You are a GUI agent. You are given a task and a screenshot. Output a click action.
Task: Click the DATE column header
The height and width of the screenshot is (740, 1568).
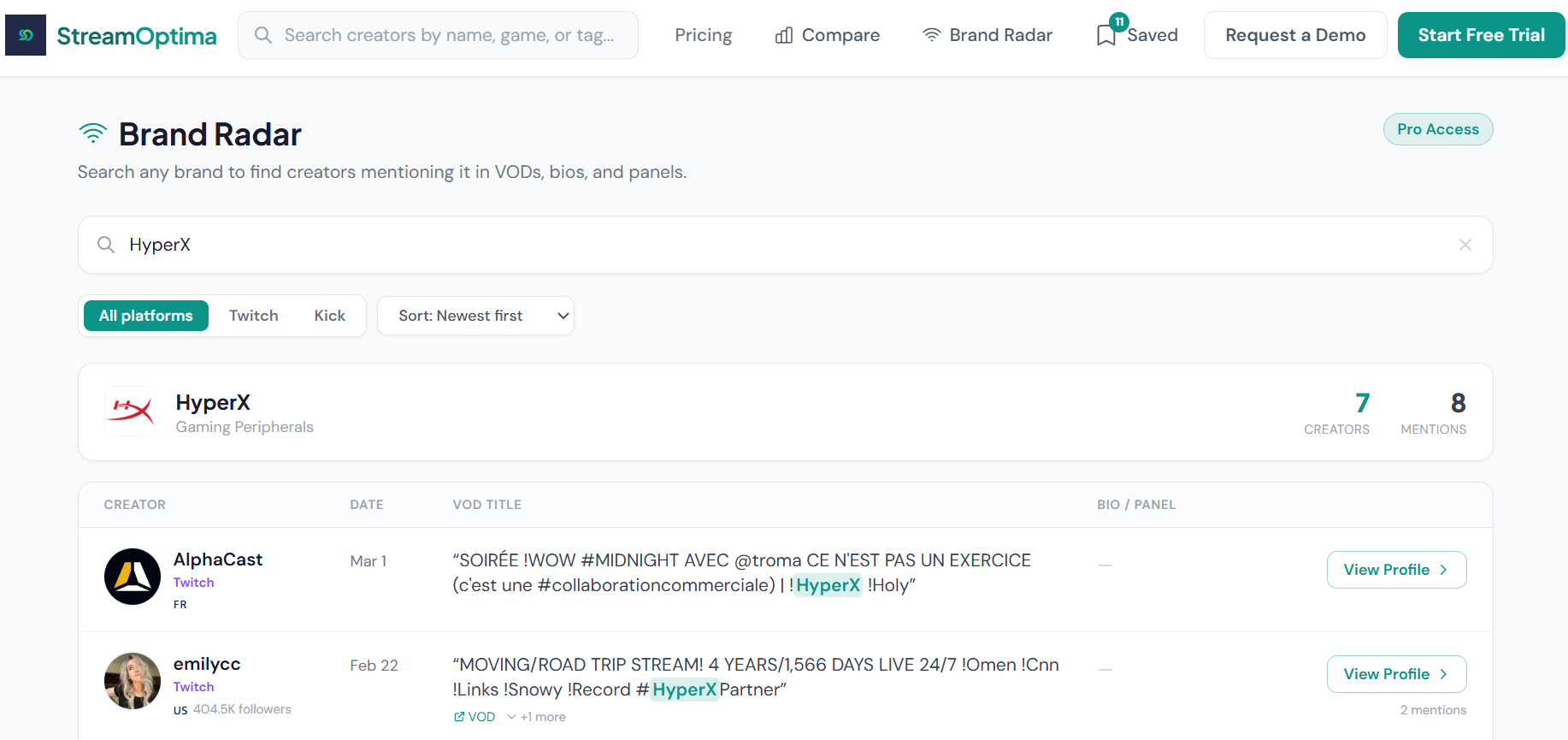point(367,505)
